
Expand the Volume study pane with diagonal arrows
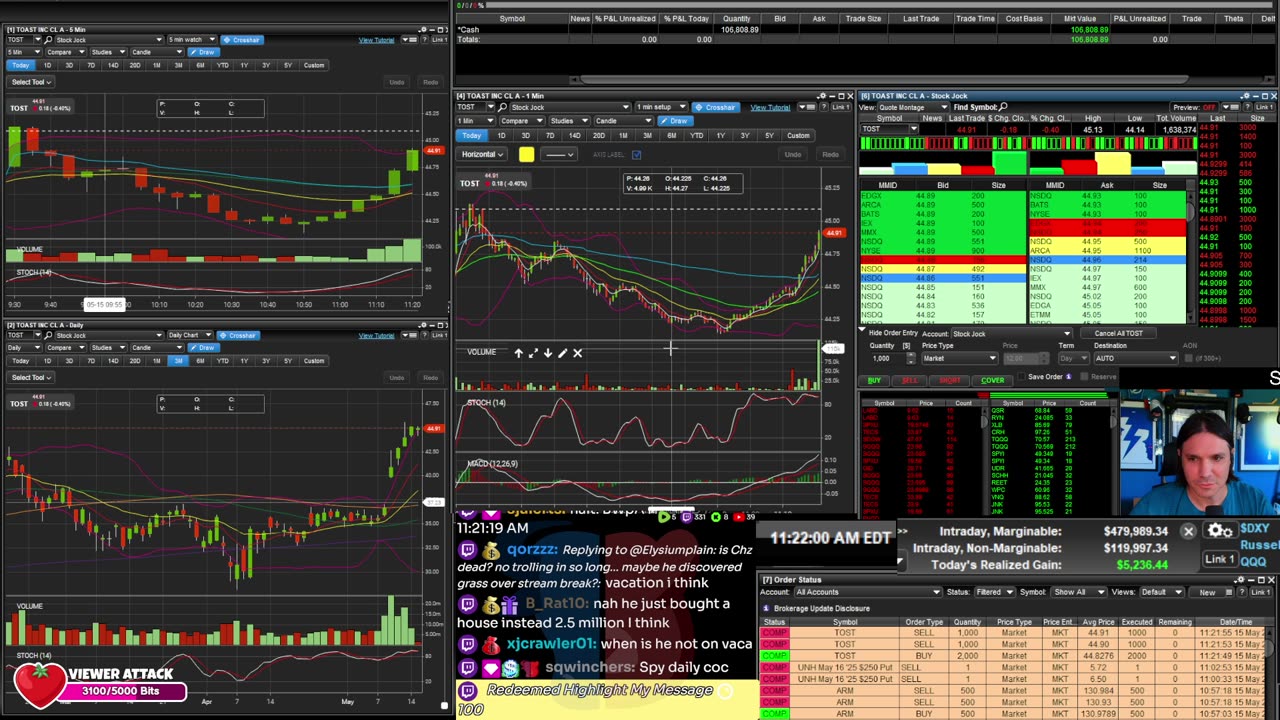pyautogui.click(x=533, y=353)
